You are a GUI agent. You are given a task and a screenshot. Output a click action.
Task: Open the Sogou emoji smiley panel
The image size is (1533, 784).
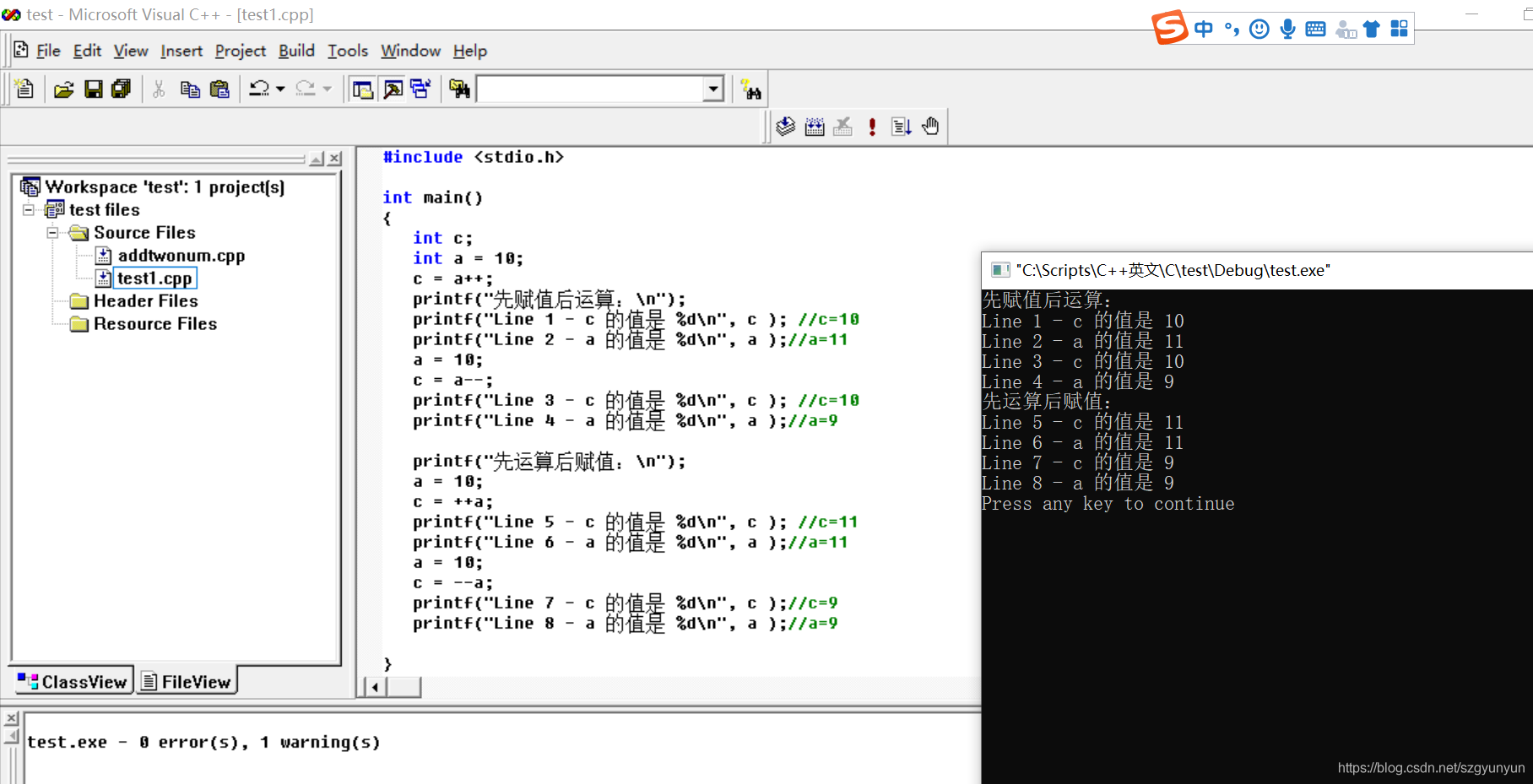pyautogui.click(x=1259, y=30)
